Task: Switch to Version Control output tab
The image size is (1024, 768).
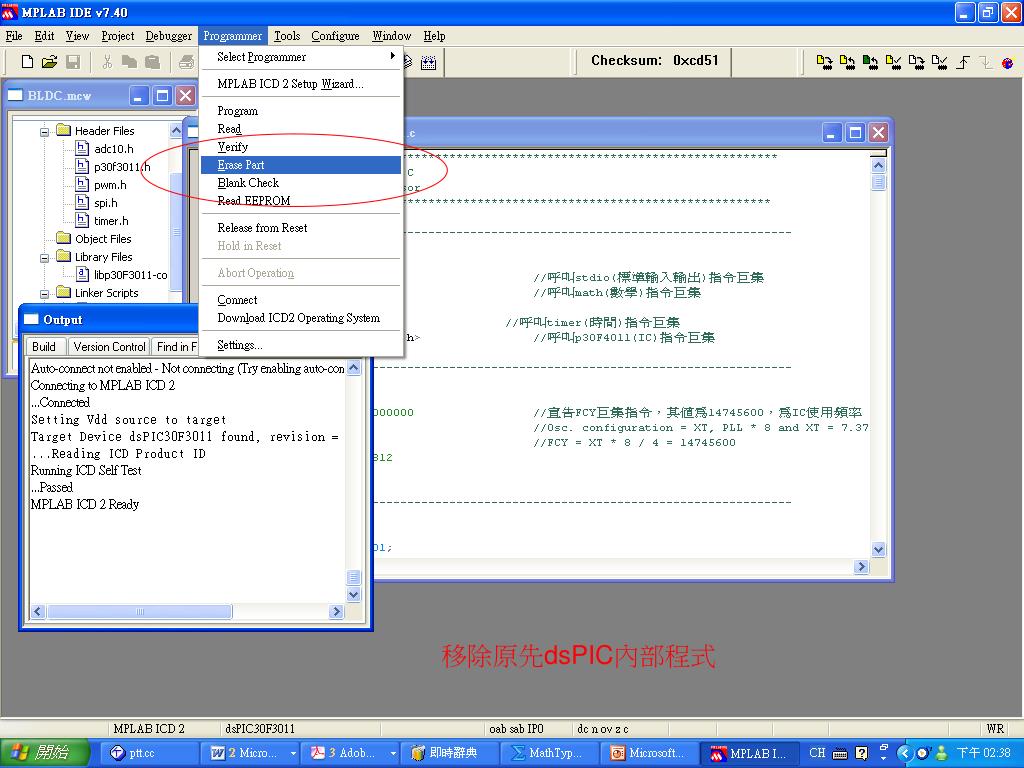Action: [109, 347]
